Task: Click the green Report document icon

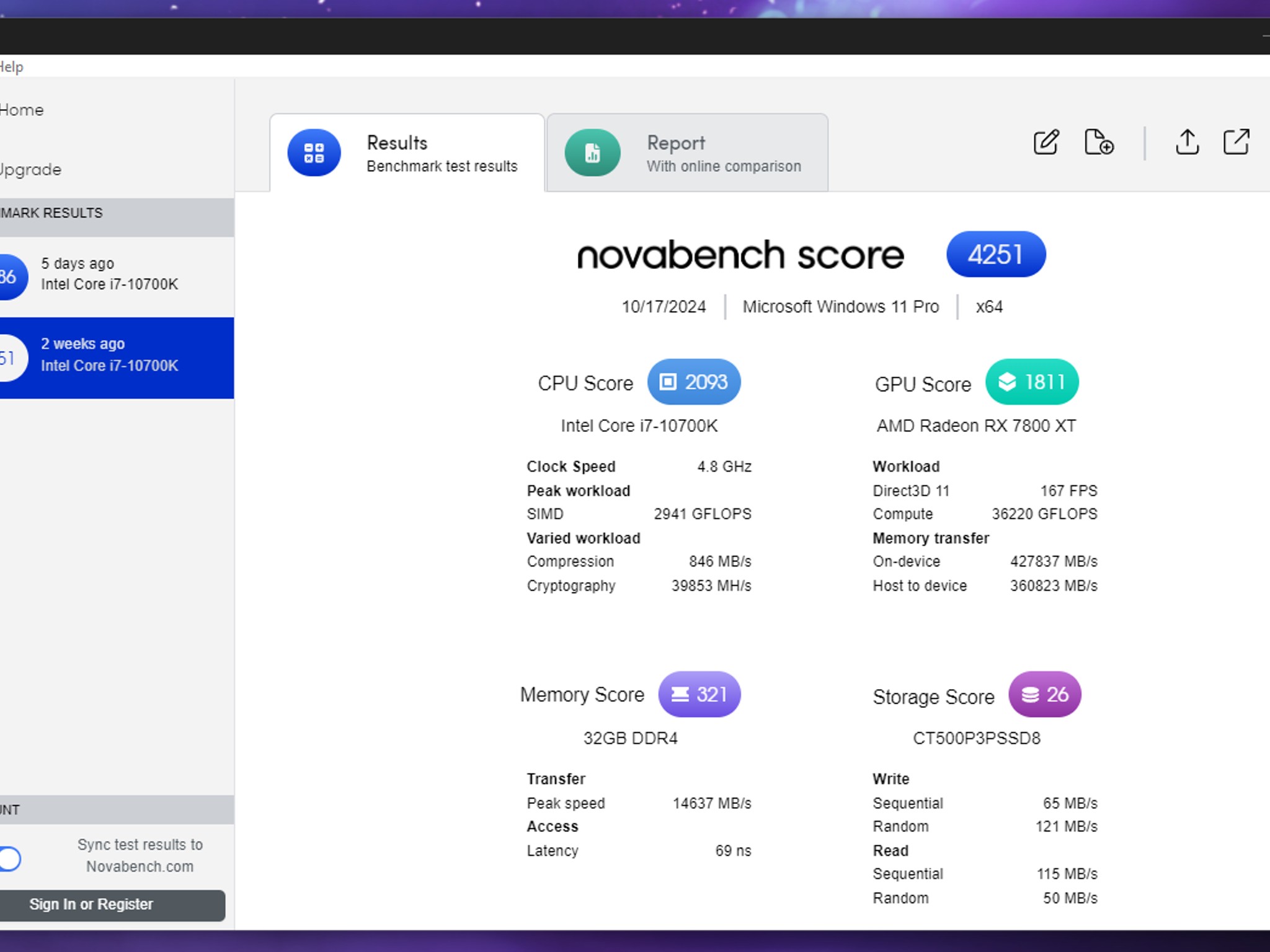Action: (592, 152)
